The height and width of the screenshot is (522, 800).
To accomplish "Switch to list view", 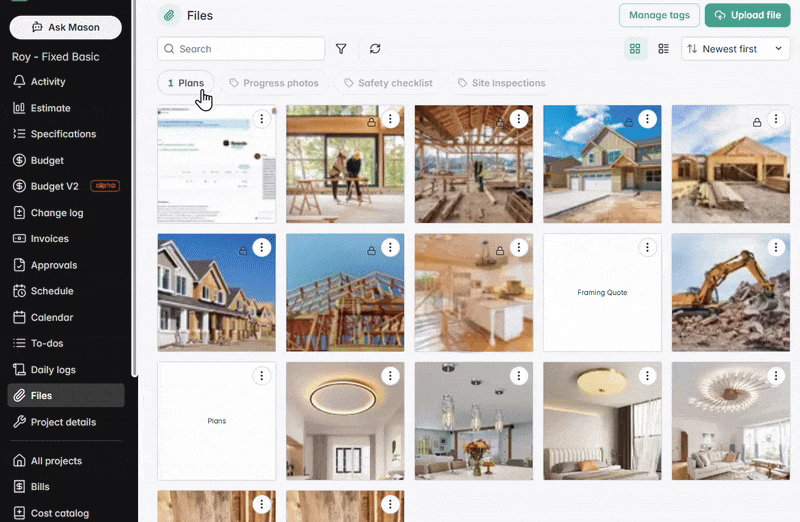I will click(x=663, y=49).
